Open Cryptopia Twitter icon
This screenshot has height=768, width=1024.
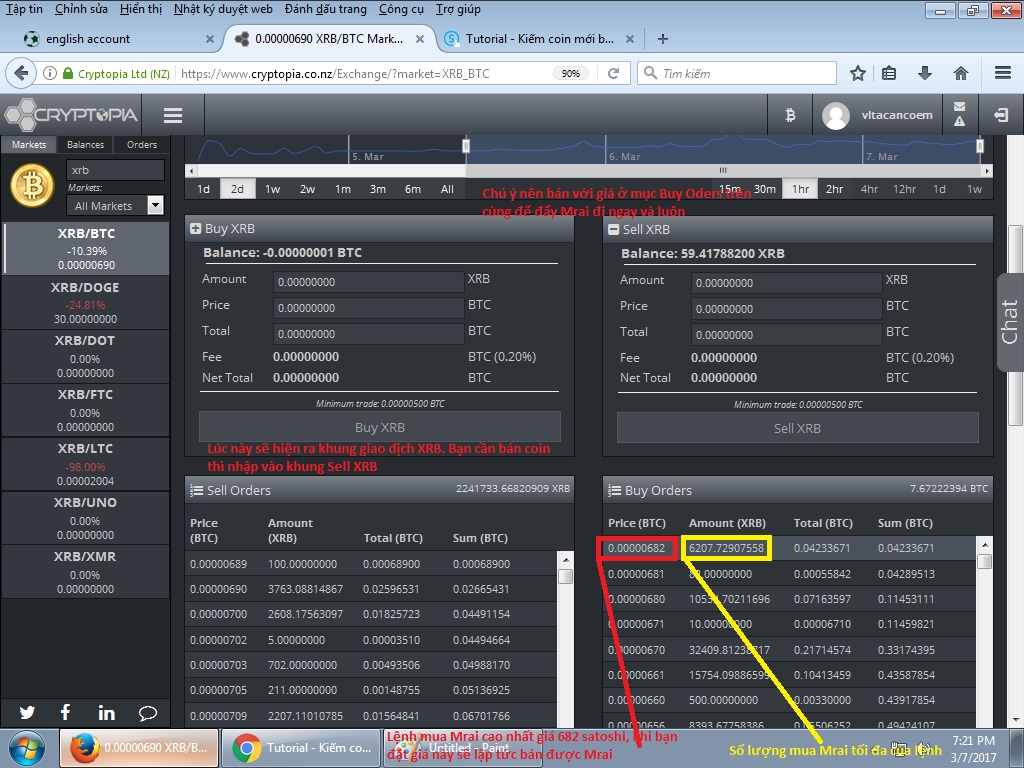point(27,712)
